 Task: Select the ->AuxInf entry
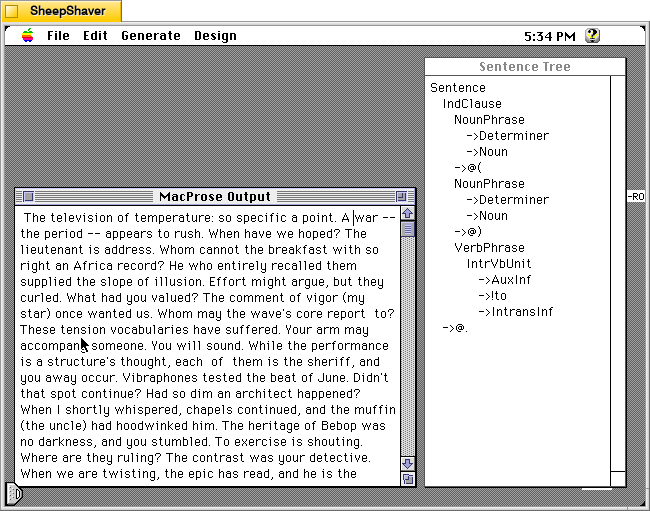(x=504, y=280)
